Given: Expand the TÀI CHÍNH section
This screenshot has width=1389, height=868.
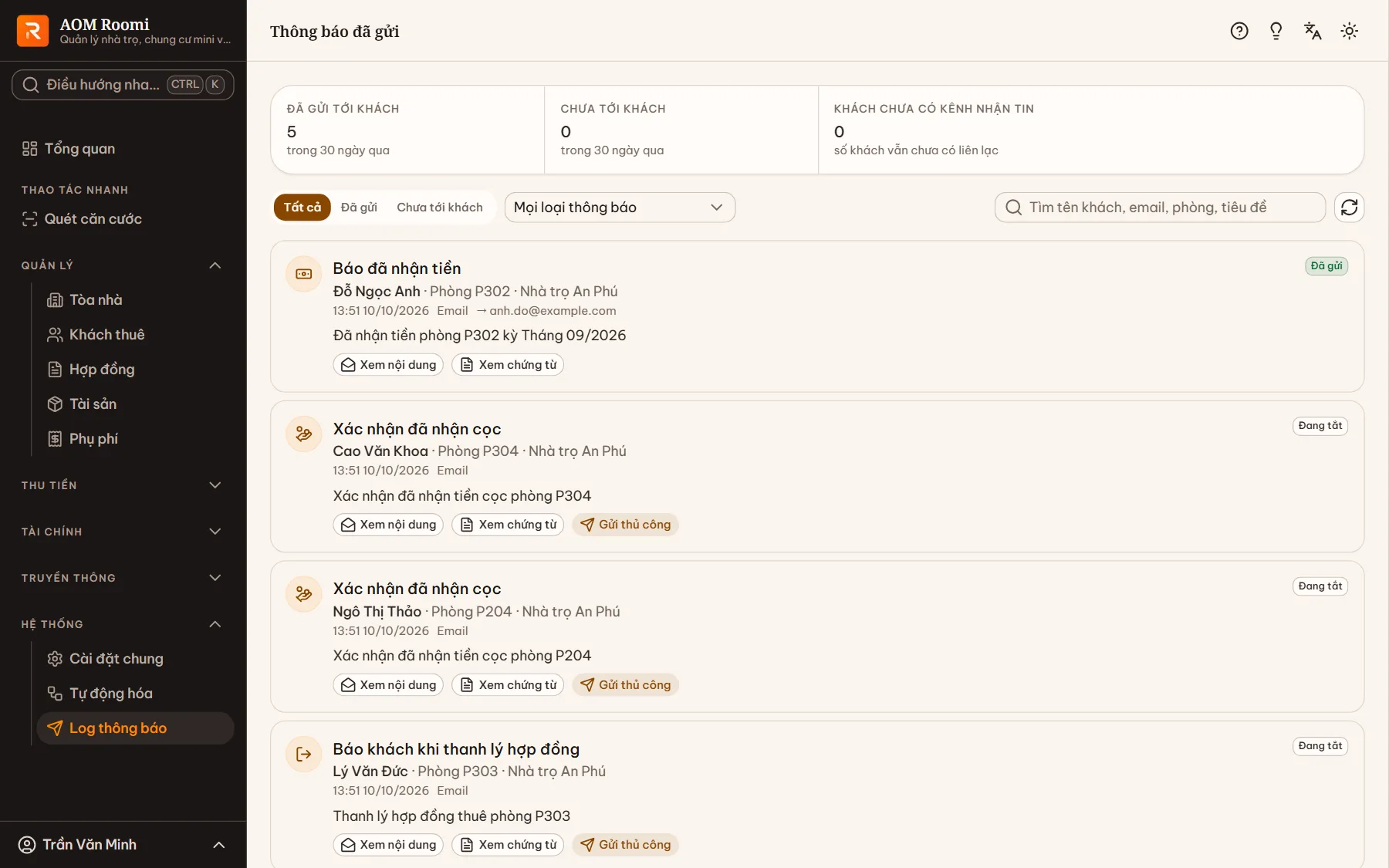Looking at the screenshot, I should pos(123,532).
